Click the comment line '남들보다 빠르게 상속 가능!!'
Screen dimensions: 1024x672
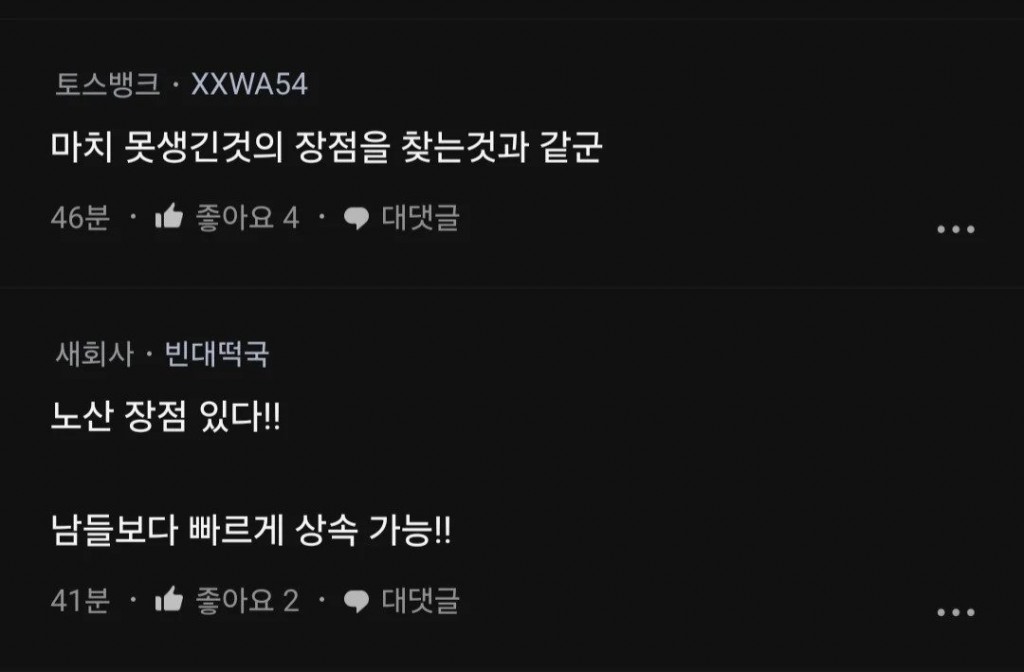click(x=251, y=530)
